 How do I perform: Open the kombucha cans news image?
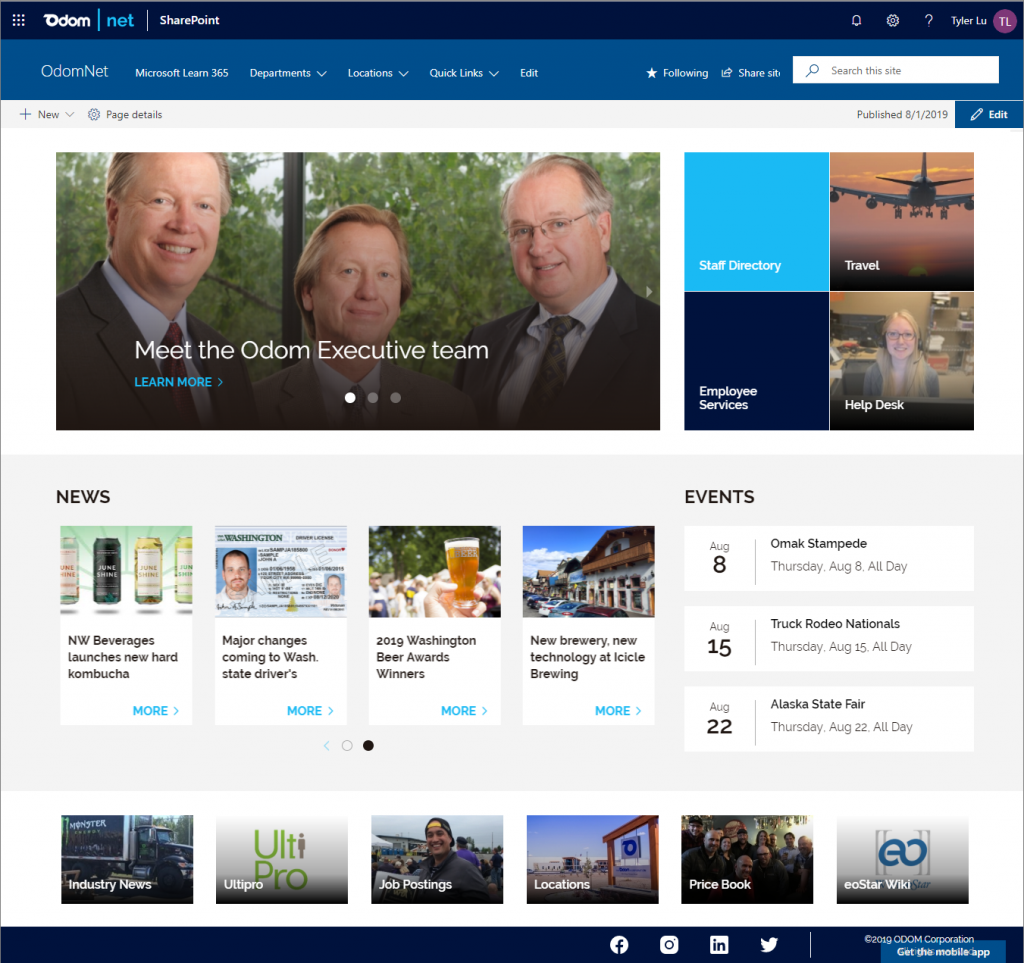(x=126, y=571)
